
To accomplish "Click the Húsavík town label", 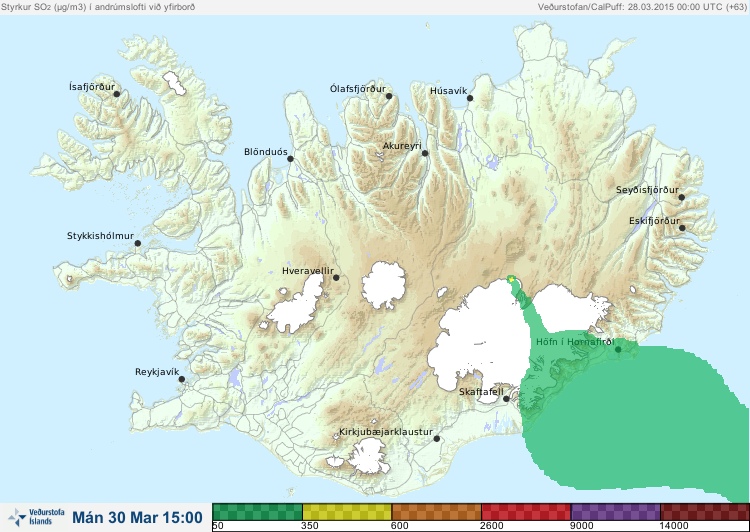I will 448,91.
